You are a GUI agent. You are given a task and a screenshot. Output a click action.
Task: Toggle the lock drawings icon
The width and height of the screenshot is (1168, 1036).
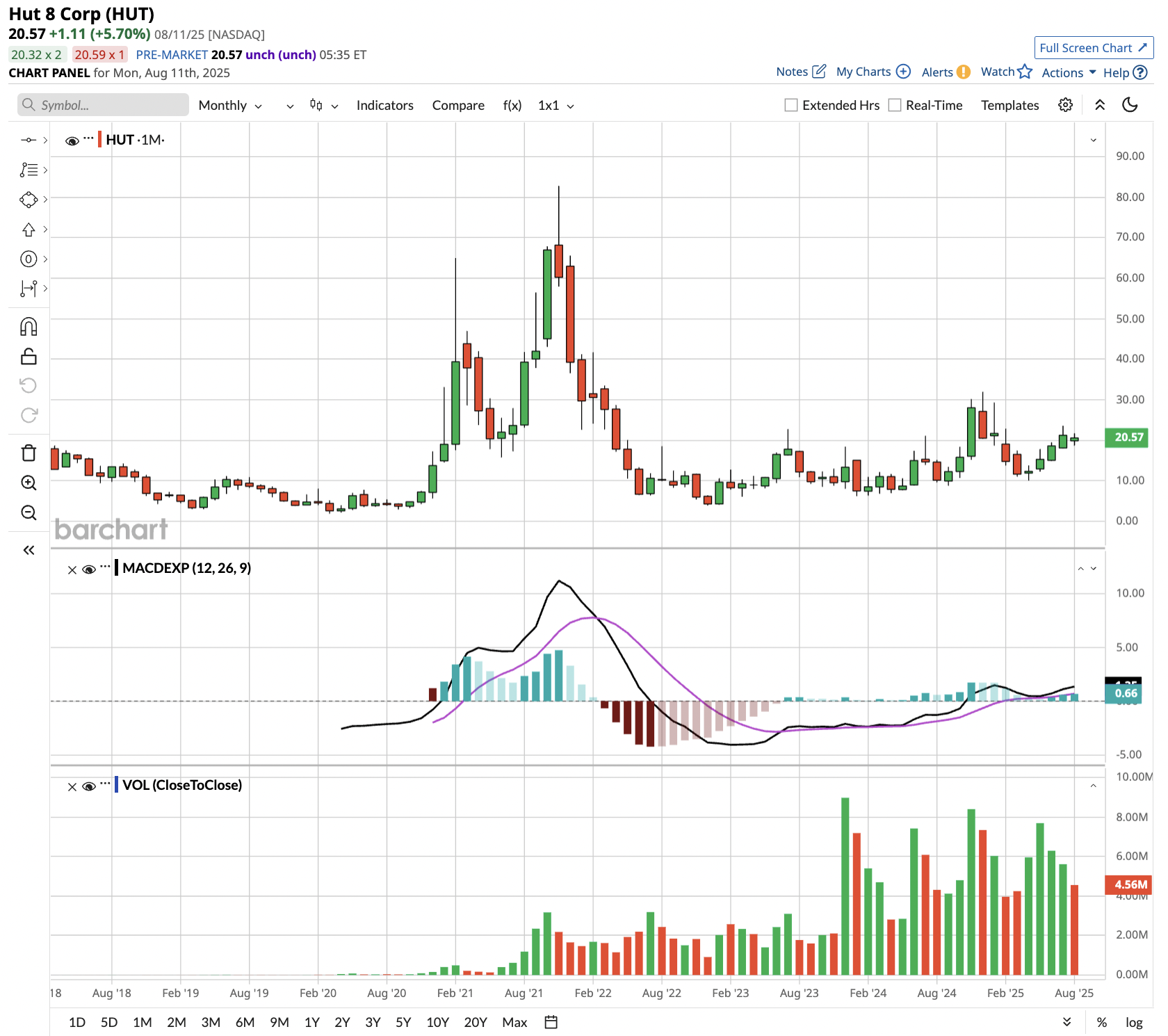pos(29,357)
